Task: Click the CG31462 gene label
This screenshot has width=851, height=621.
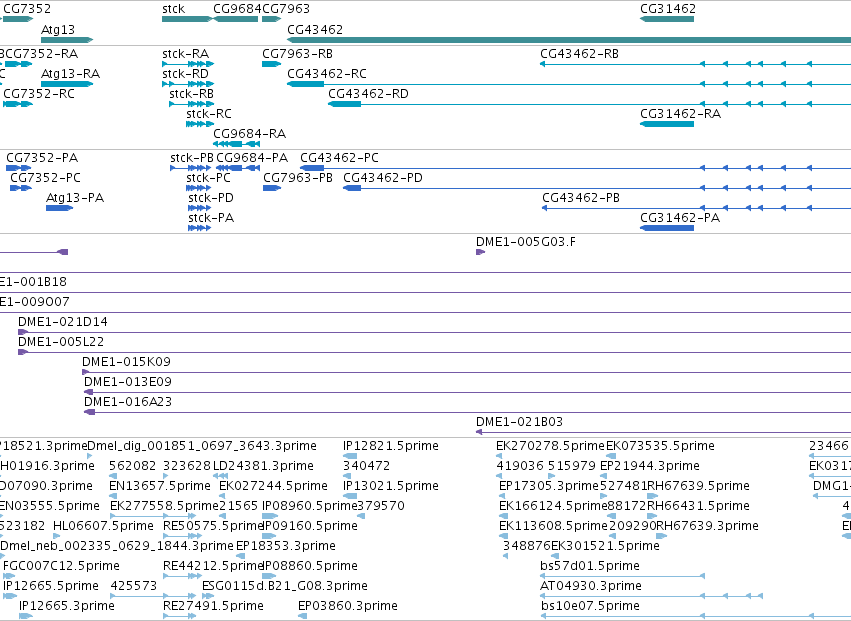Action: tap(668, 9)
